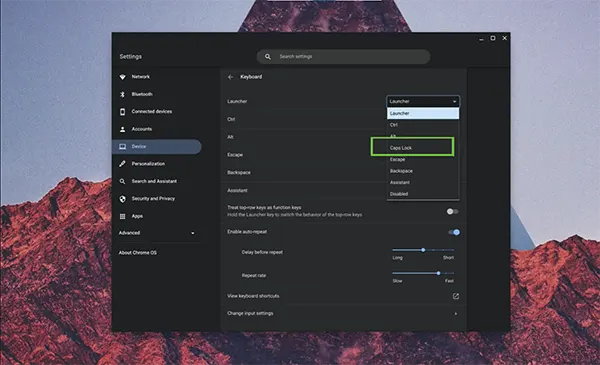Open the Network settings section

[x=141, y=77]
